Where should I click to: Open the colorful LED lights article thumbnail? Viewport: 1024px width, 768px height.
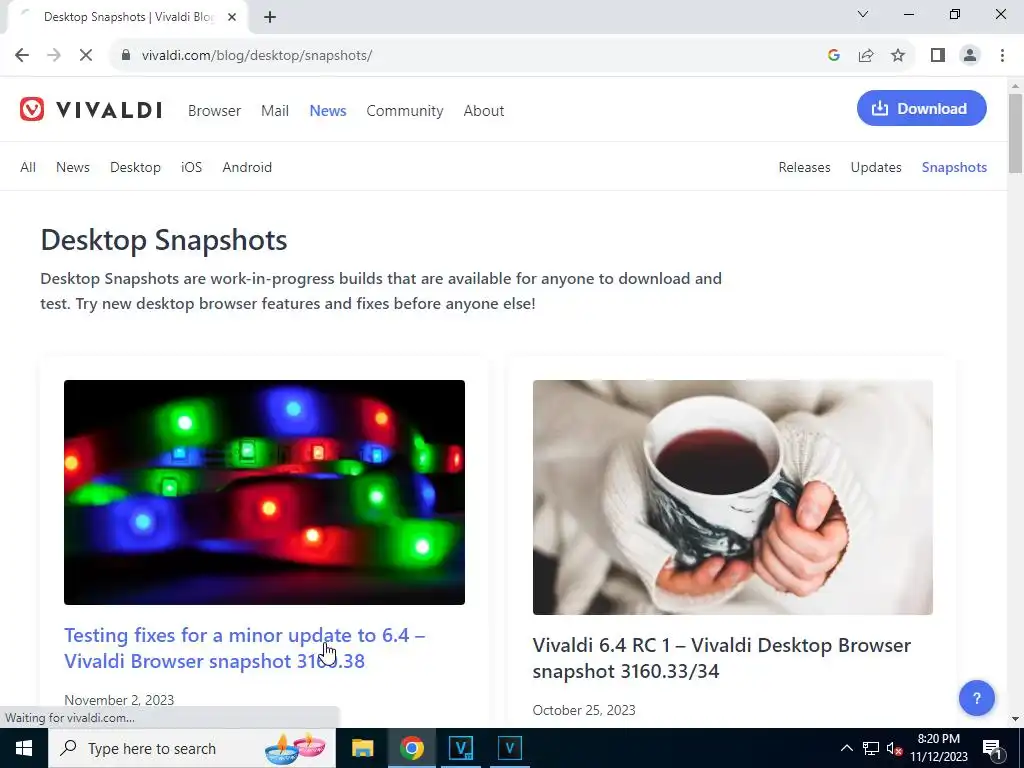264,492
